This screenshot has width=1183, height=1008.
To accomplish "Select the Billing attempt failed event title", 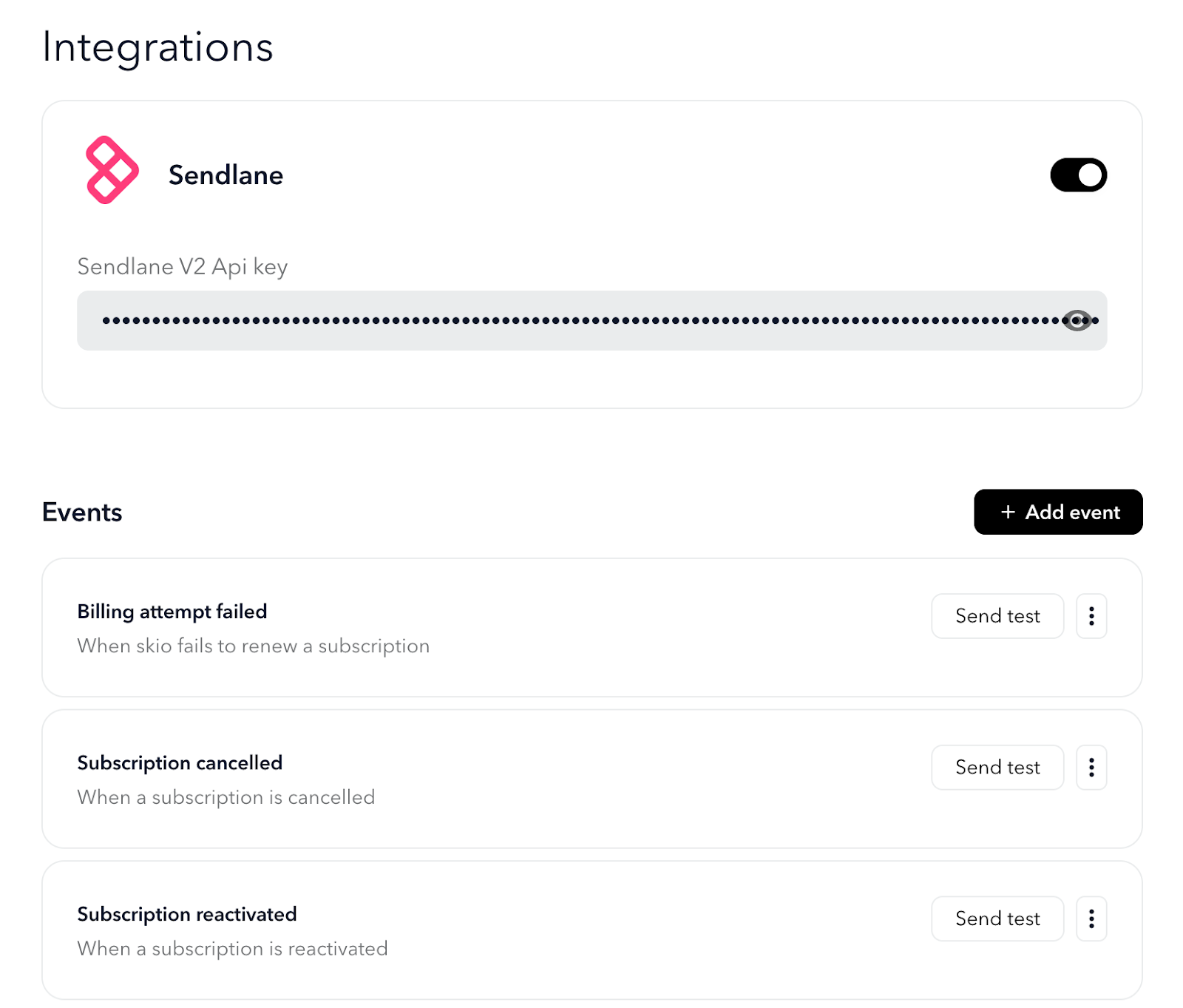I will coord(172,612).
